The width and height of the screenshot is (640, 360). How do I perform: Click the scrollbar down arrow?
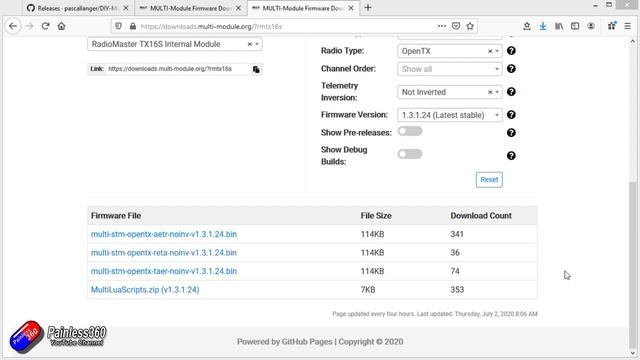(633, 353)
